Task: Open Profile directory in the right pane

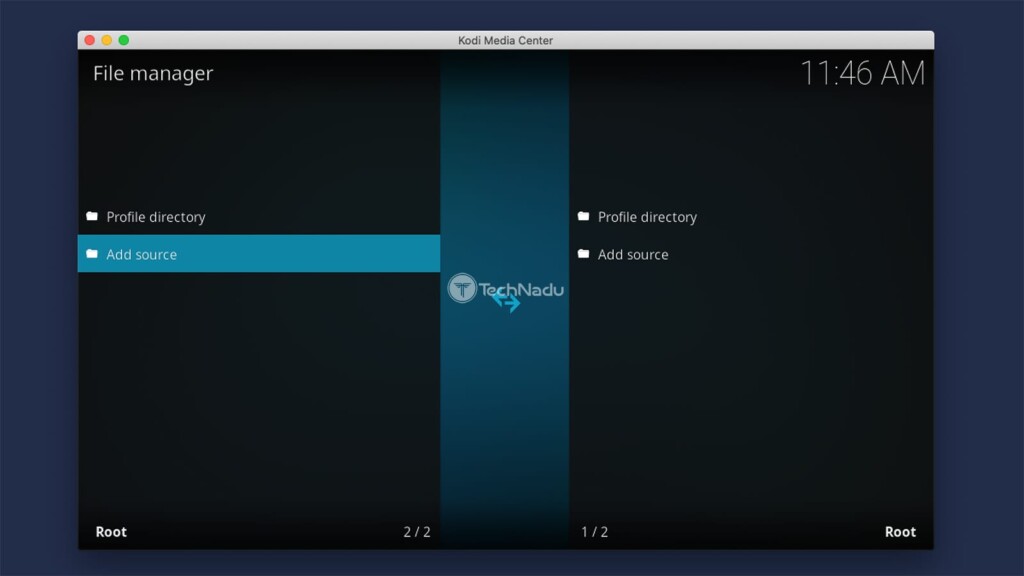Action: point(751,216)
